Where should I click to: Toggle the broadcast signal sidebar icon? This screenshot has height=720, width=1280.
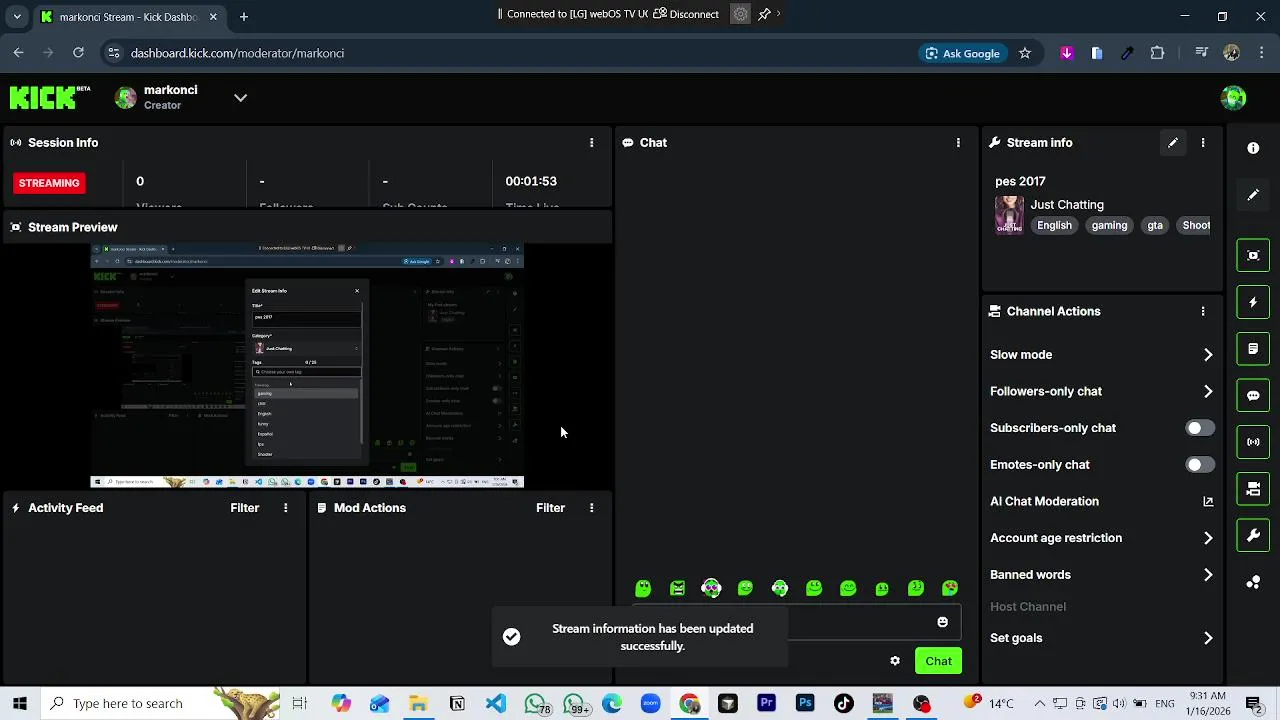click(1253, 442)
